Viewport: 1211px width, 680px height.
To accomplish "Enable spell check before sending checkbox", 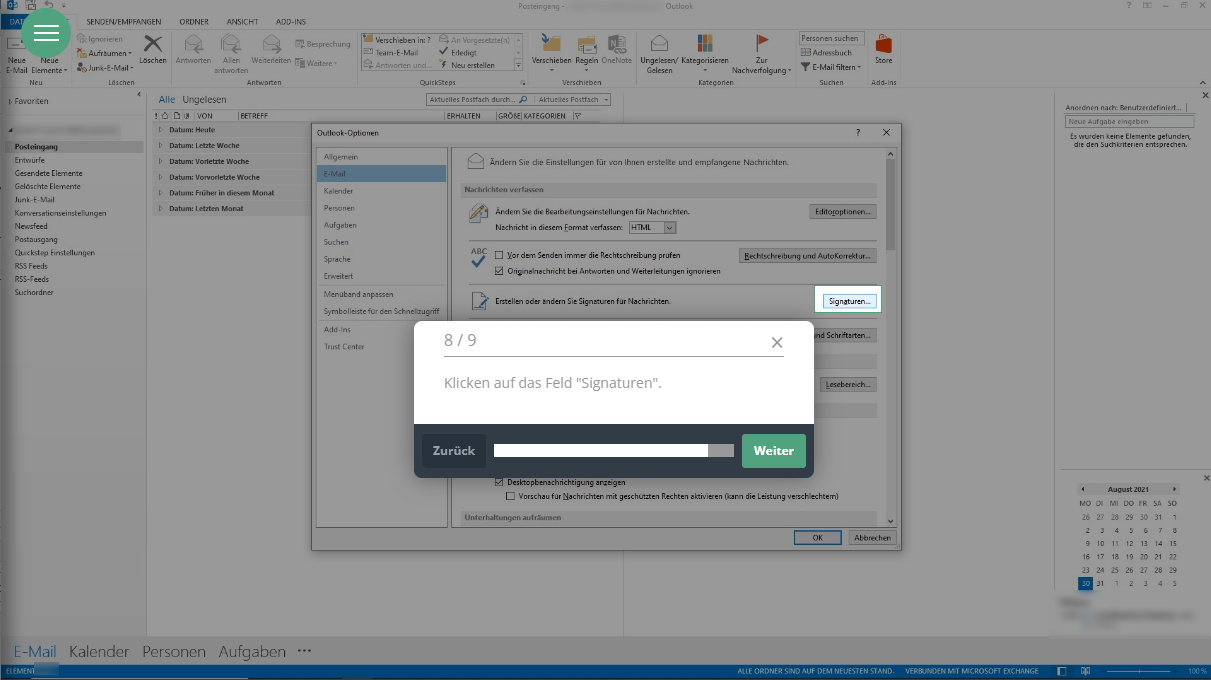I will [500, 256].
